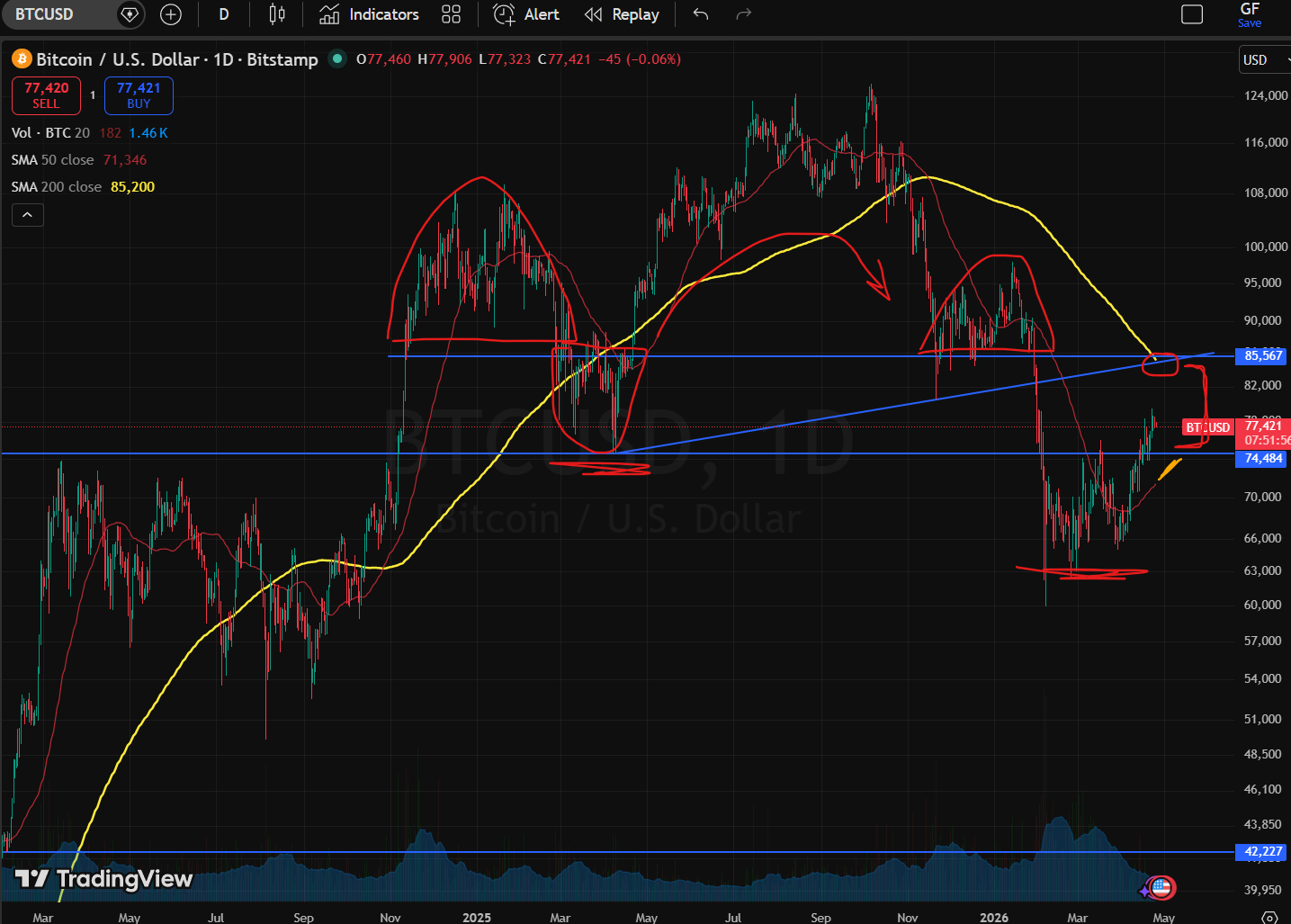
Task: Open the D timeframe interval dropdown
Action: point(224,14)
